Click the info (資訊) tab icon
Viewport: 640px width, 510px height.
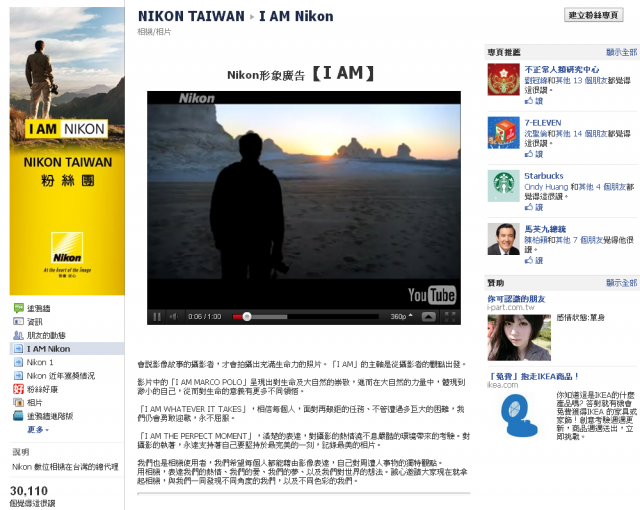point(18,322)
